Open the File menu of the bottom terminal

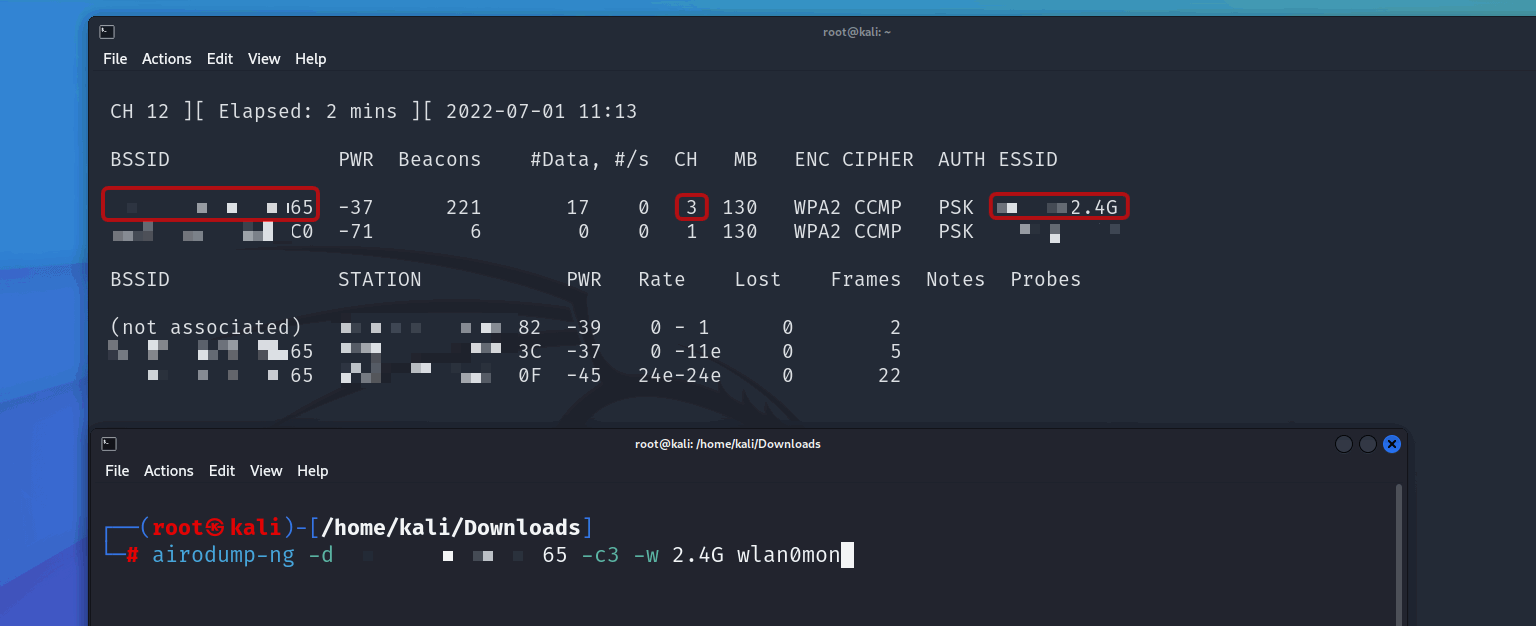click(x=116, y=470)
